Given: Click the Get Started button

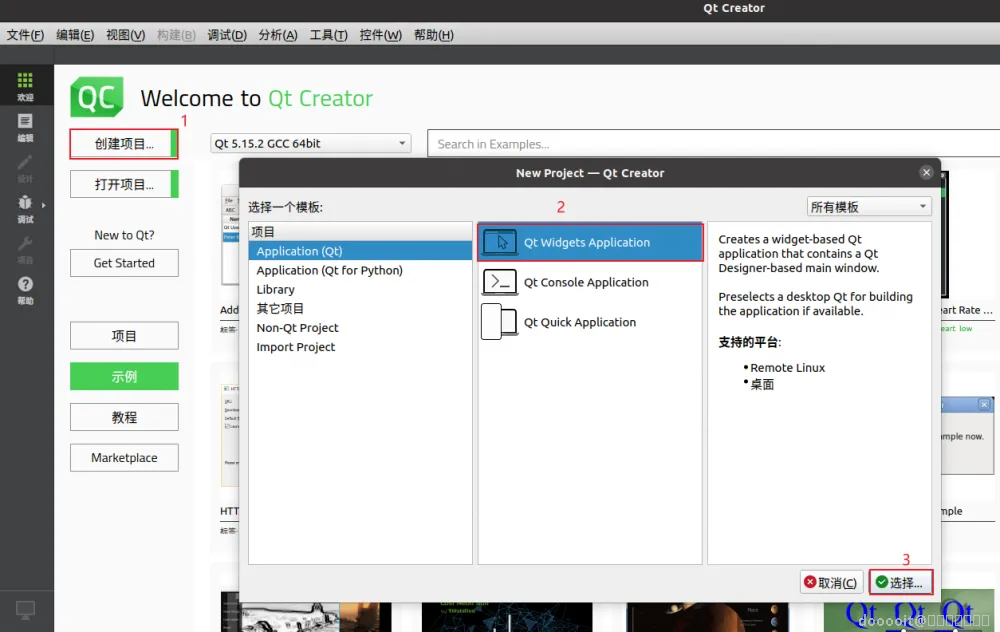Looking at the screenshot, I should click(124, 263).
